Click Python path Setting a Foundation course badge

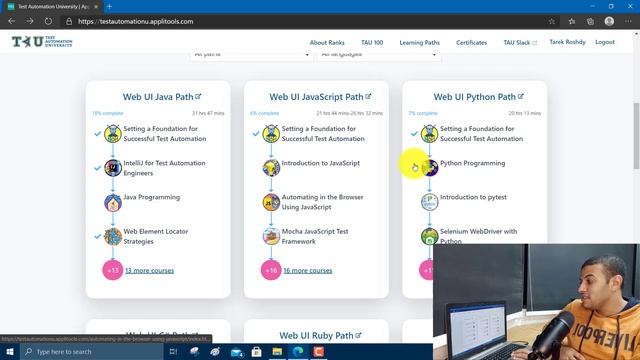429,133
